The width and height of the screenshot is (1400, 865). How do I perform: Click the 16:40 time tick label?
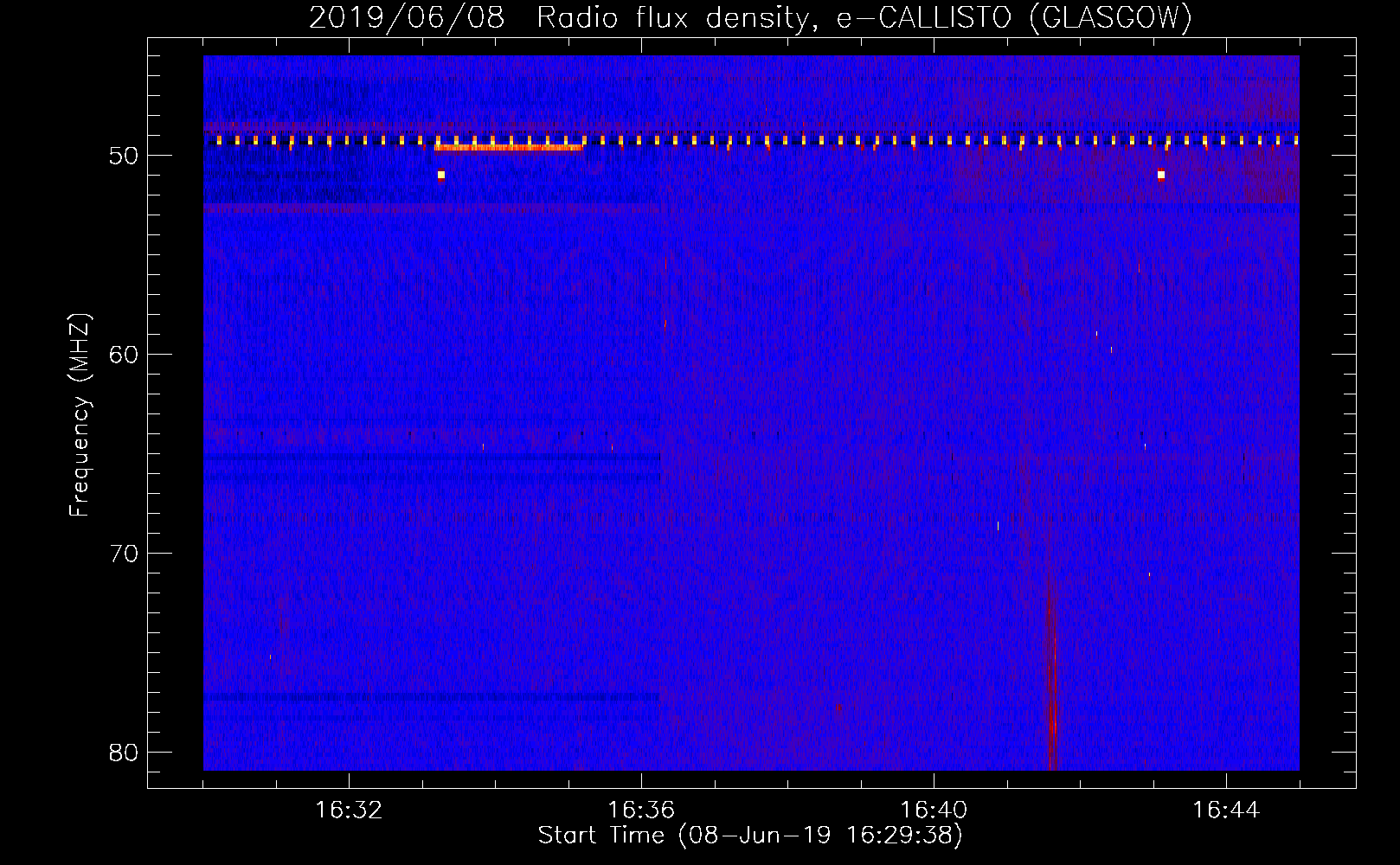tap(934, 810)
